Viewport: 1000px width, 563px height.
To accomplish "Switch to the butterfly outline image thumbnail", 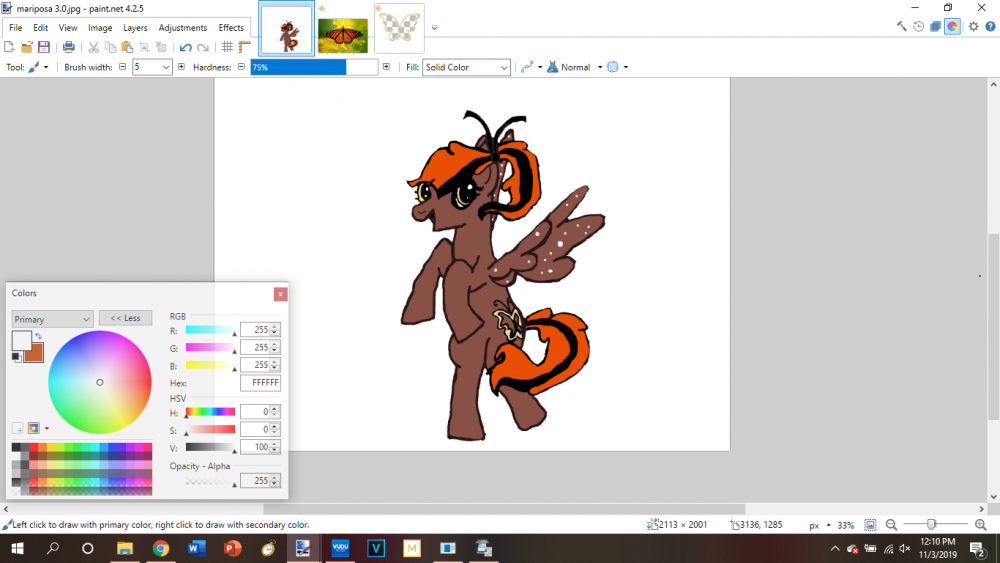I will click(x=399, y=27).
